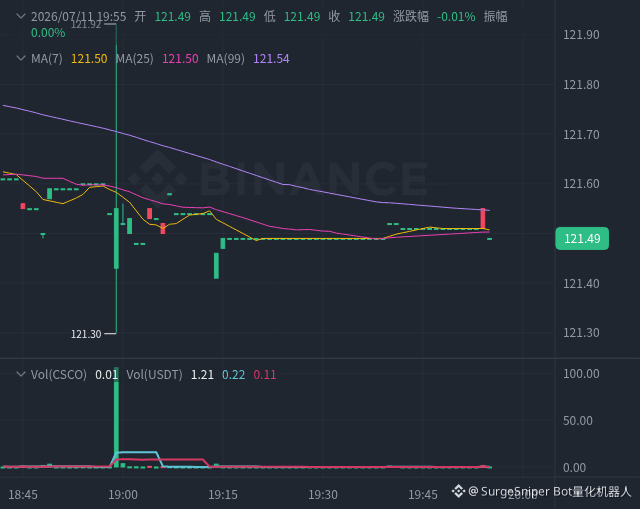The width and height of the screenshot is (640, 509).
Task: Collapse the candle info row chevron
Action: pos(21,16)
